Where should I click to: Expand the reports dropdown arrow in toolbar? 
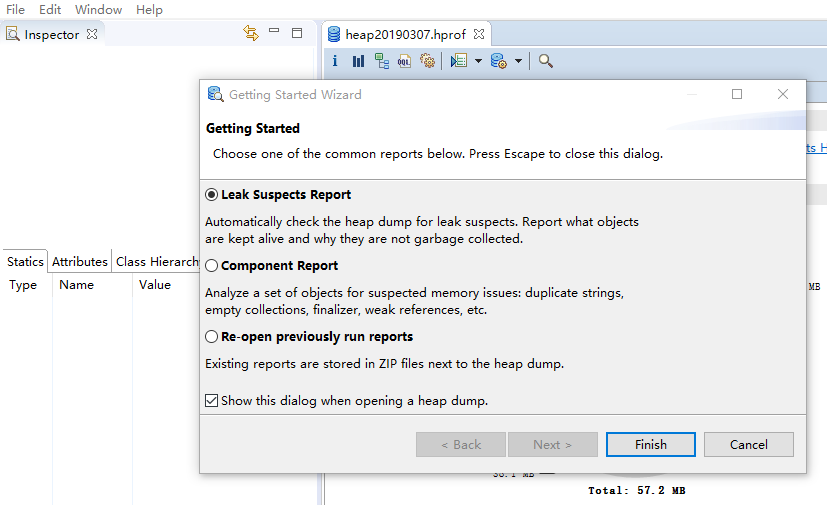pos(478,61)
